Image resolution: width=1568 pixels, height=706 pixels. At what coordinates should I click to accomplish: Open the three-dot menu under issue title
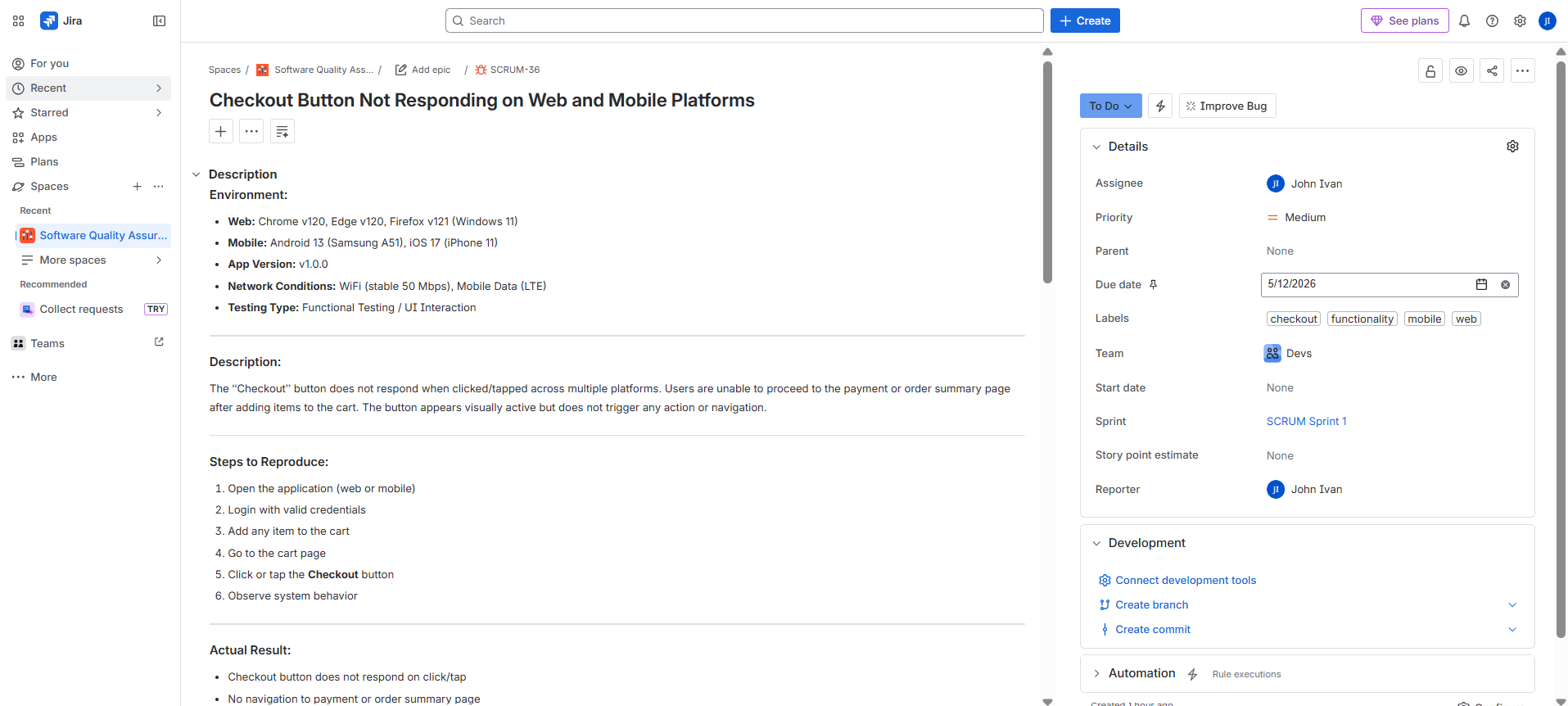(251, 131)
